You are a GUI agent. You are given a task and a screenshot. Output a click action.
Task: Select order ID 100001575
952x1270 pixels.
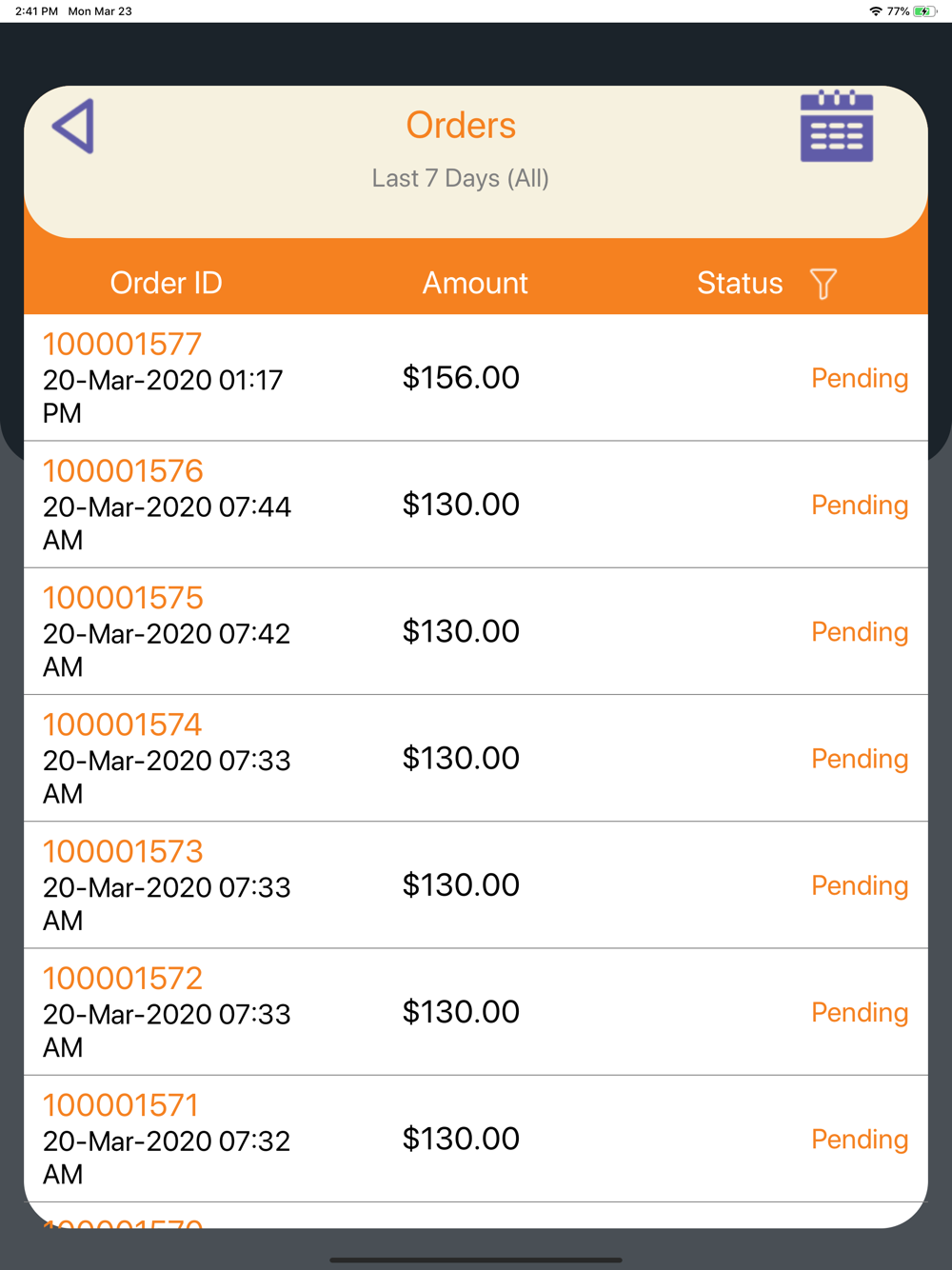click(123, 598)
